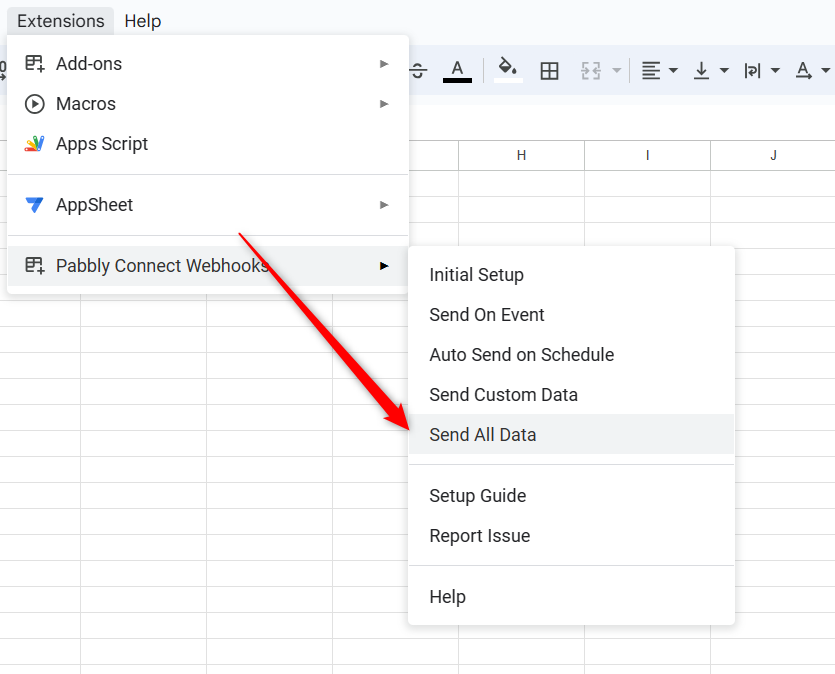Viewport: 835px width, 674px height.
Task: Expand the Pabbly Connect Webhooks submenu arrow
Action: pos(384,266)
